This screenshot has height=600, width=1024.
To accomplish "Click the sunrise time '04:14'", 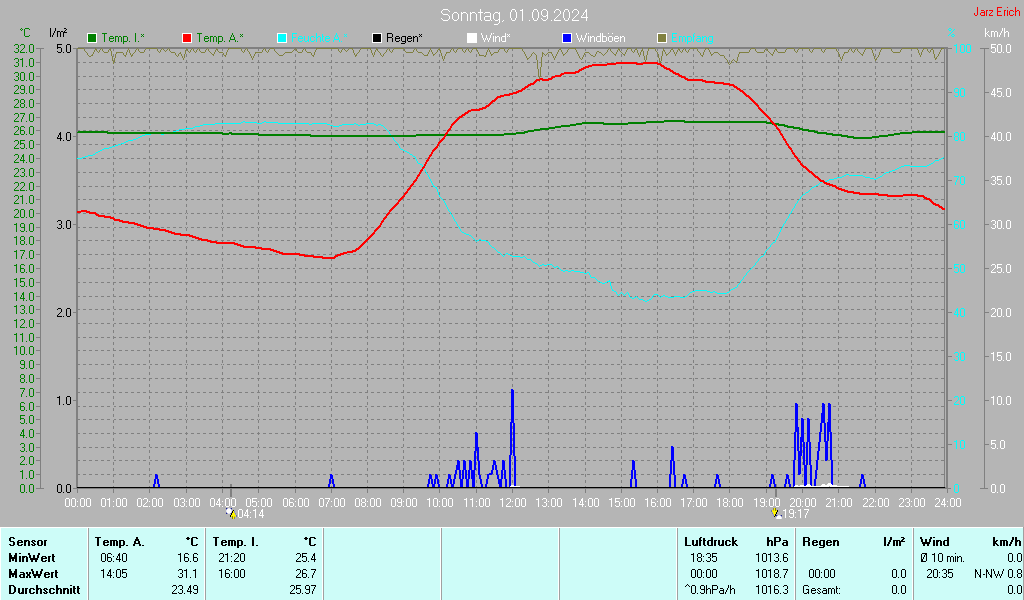I will (251, 514).
